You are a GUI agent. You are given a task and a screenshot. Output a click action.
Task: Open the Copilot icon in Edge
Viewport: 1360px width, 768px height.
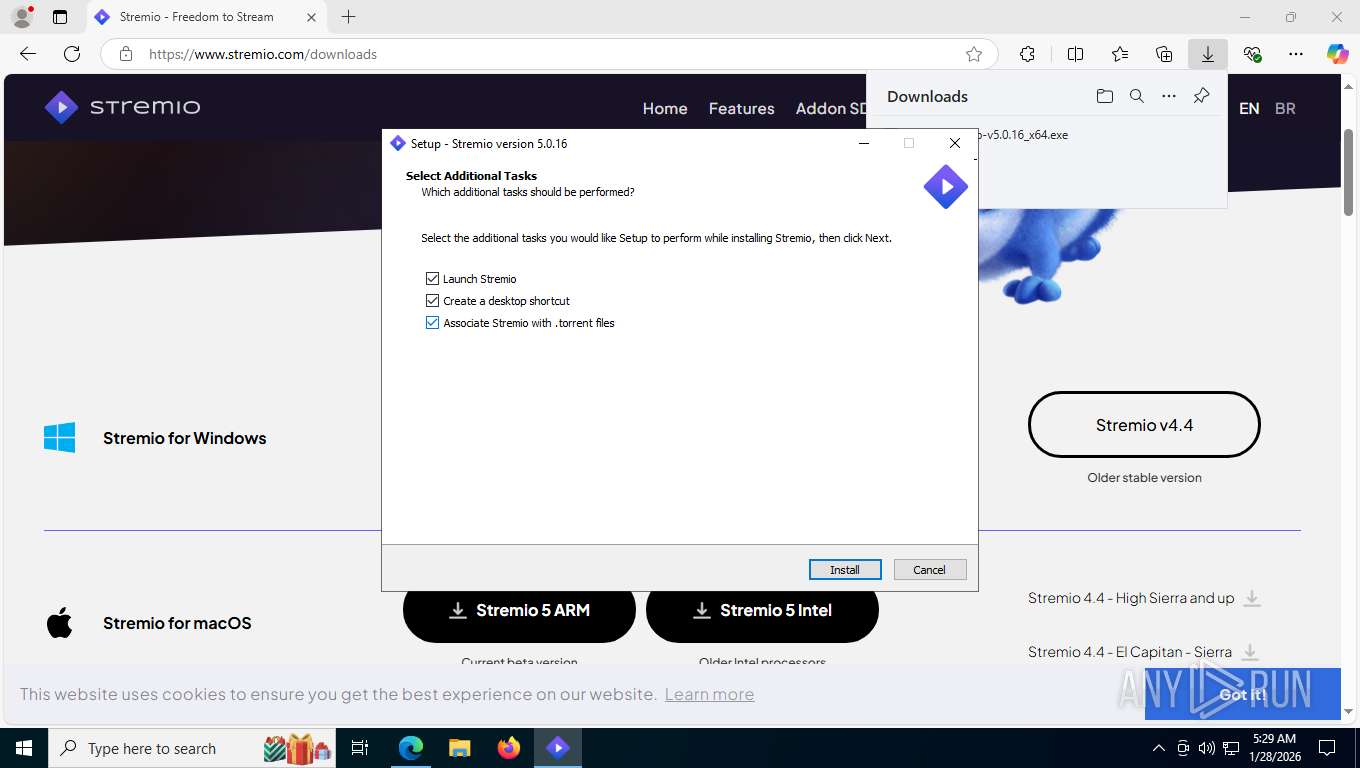tap(1338, 54)
